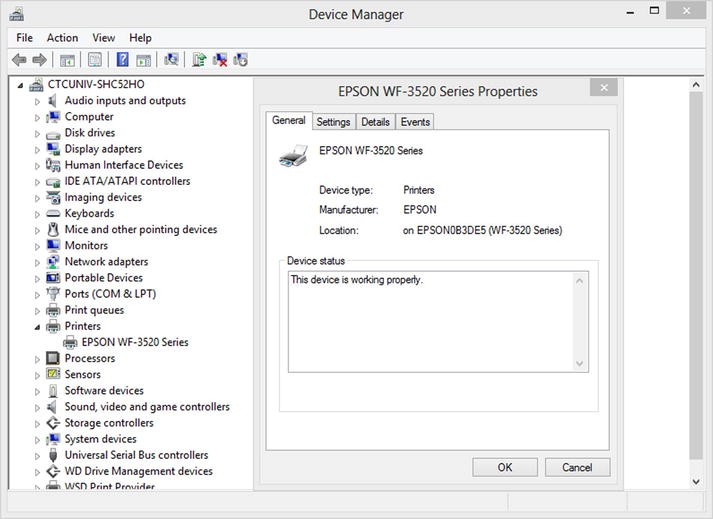Expand the Portable Devices arrow
713x519 pixels.
point(37,278)
